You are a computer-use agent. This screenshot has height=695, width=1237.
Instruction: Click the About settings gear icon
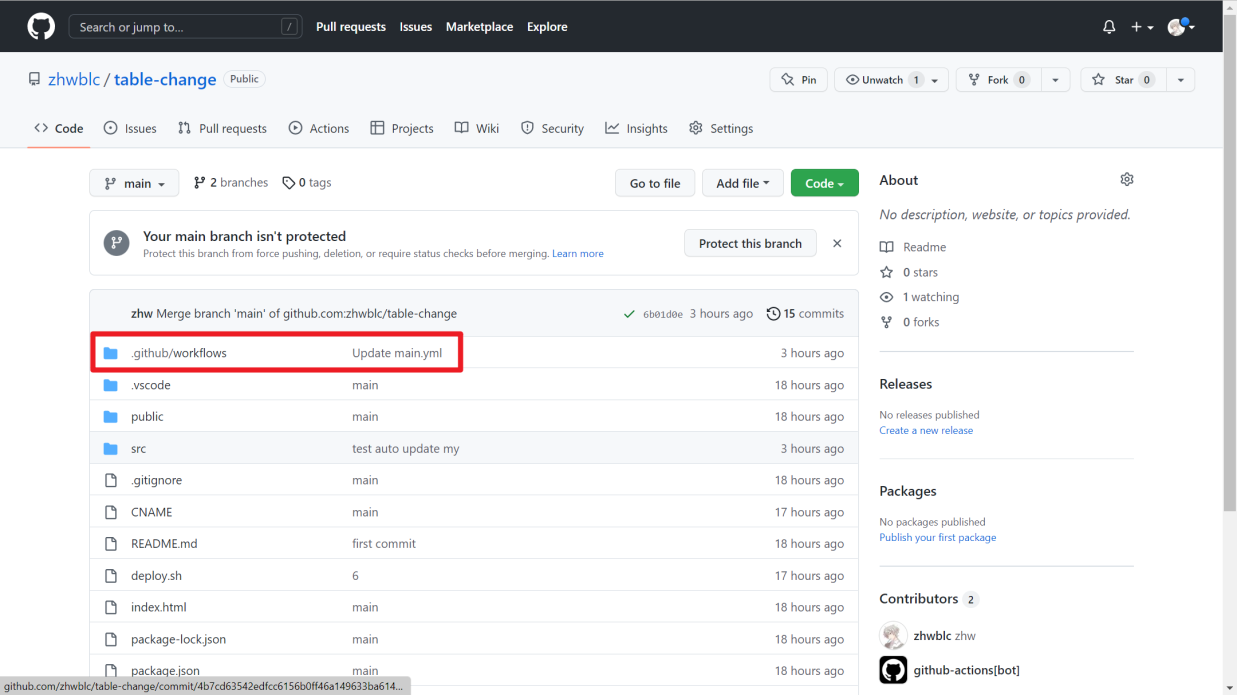pyautogui.click(x=1127, y=179)
